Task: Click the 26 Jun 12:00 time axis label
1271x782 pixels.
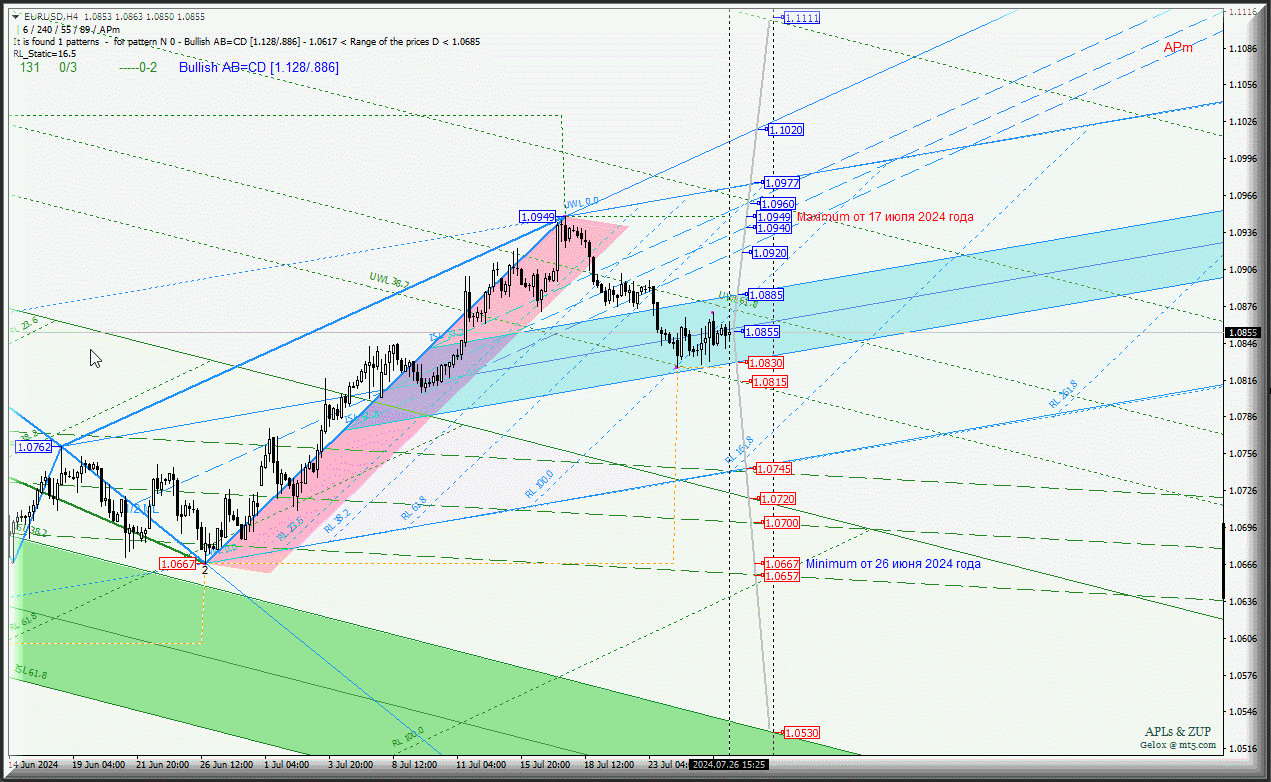Action: pos(225,764)
